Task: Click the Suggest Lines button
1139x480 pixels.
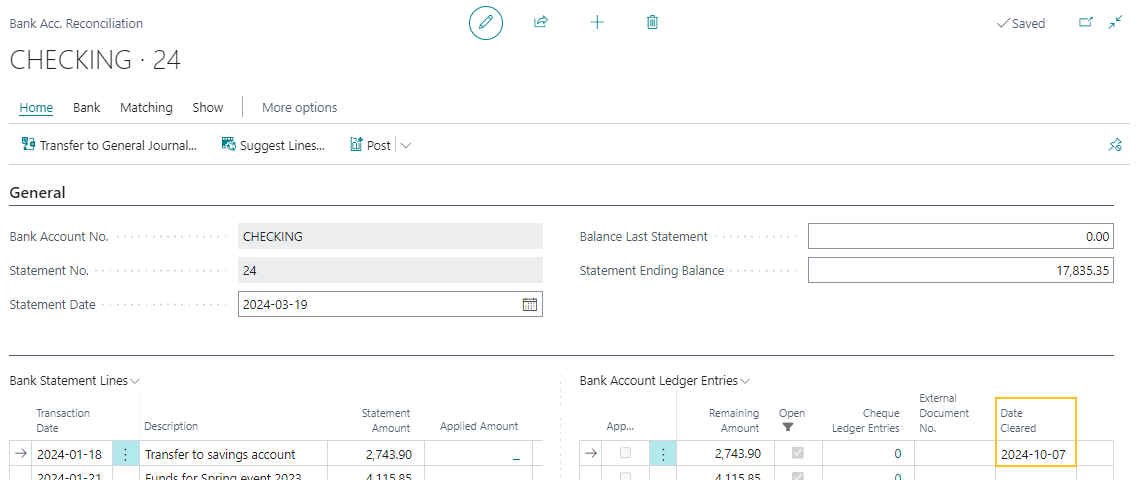Action: point(273,145)
